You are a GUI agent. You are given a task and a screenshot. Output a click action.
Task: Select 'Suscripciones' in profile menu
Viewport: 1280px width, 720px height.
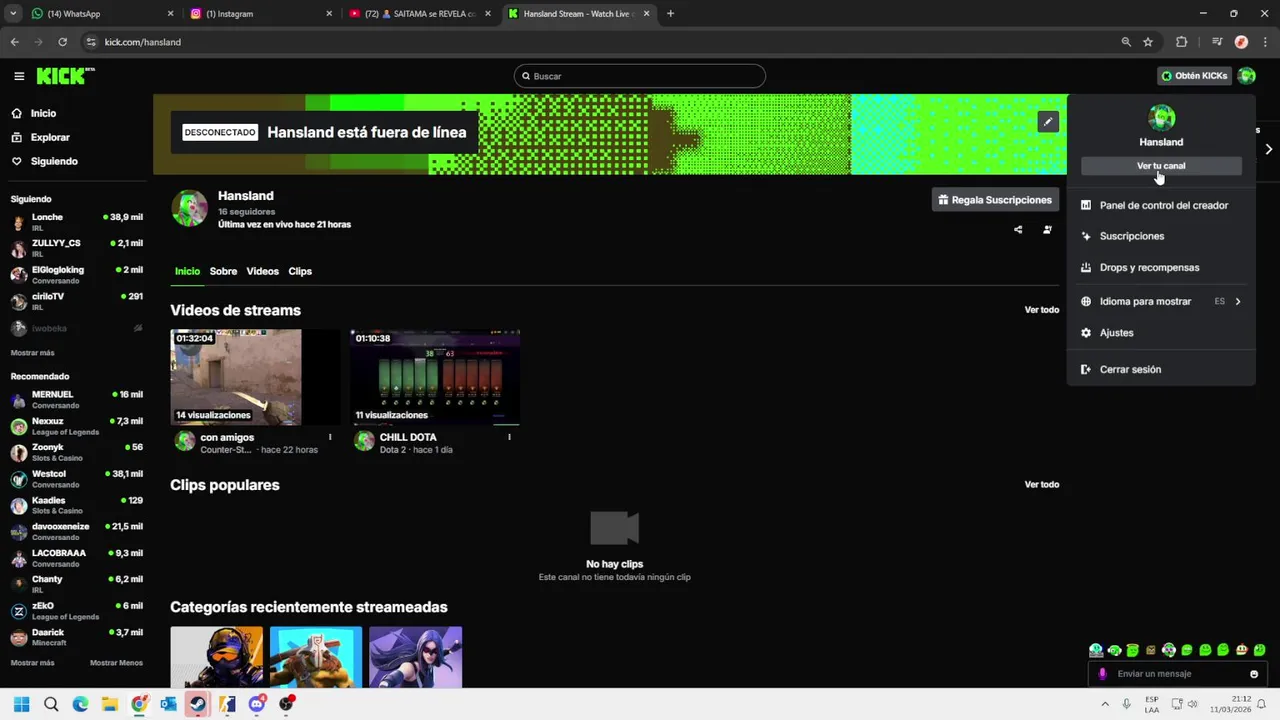pos(1161,236)
